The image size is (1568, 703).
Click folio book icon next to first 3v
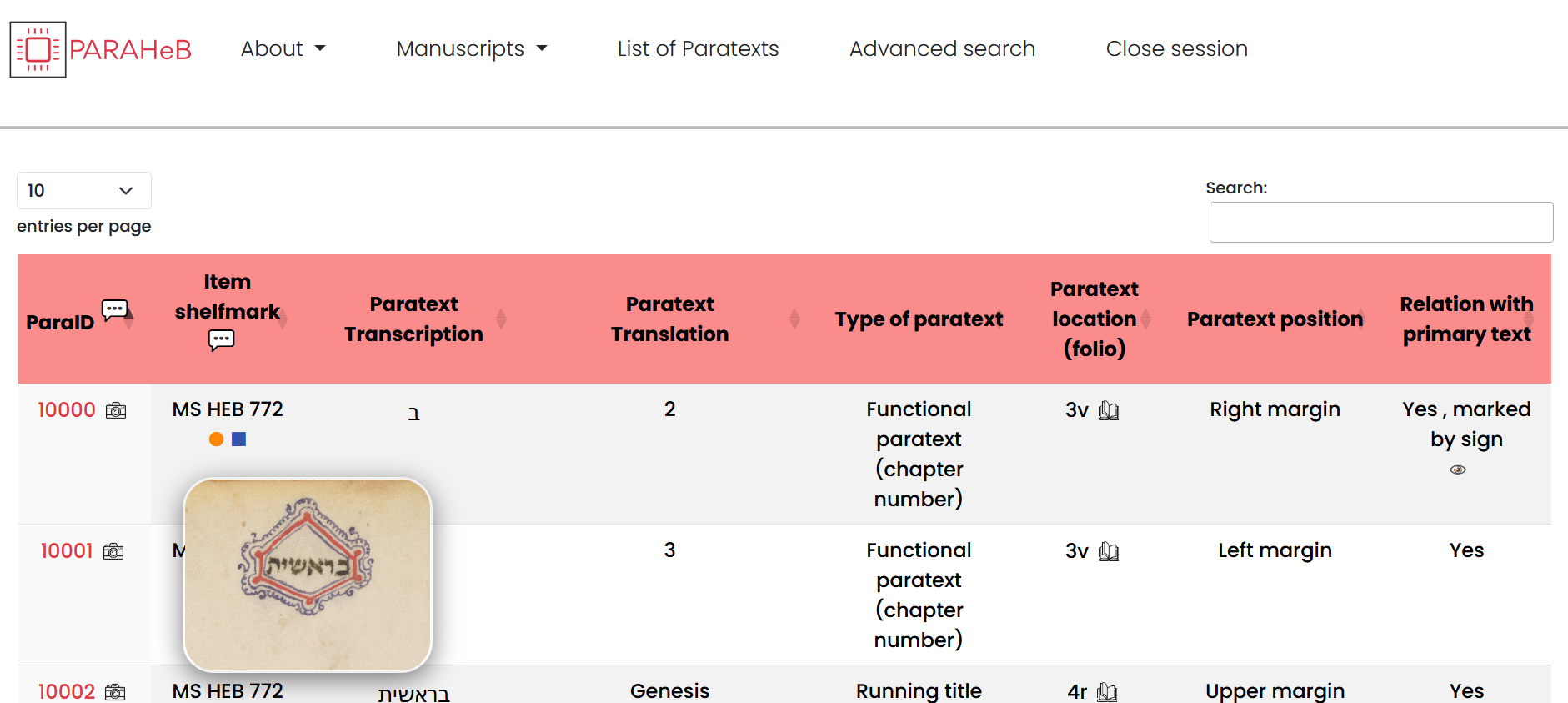[x=1109, y=410]
